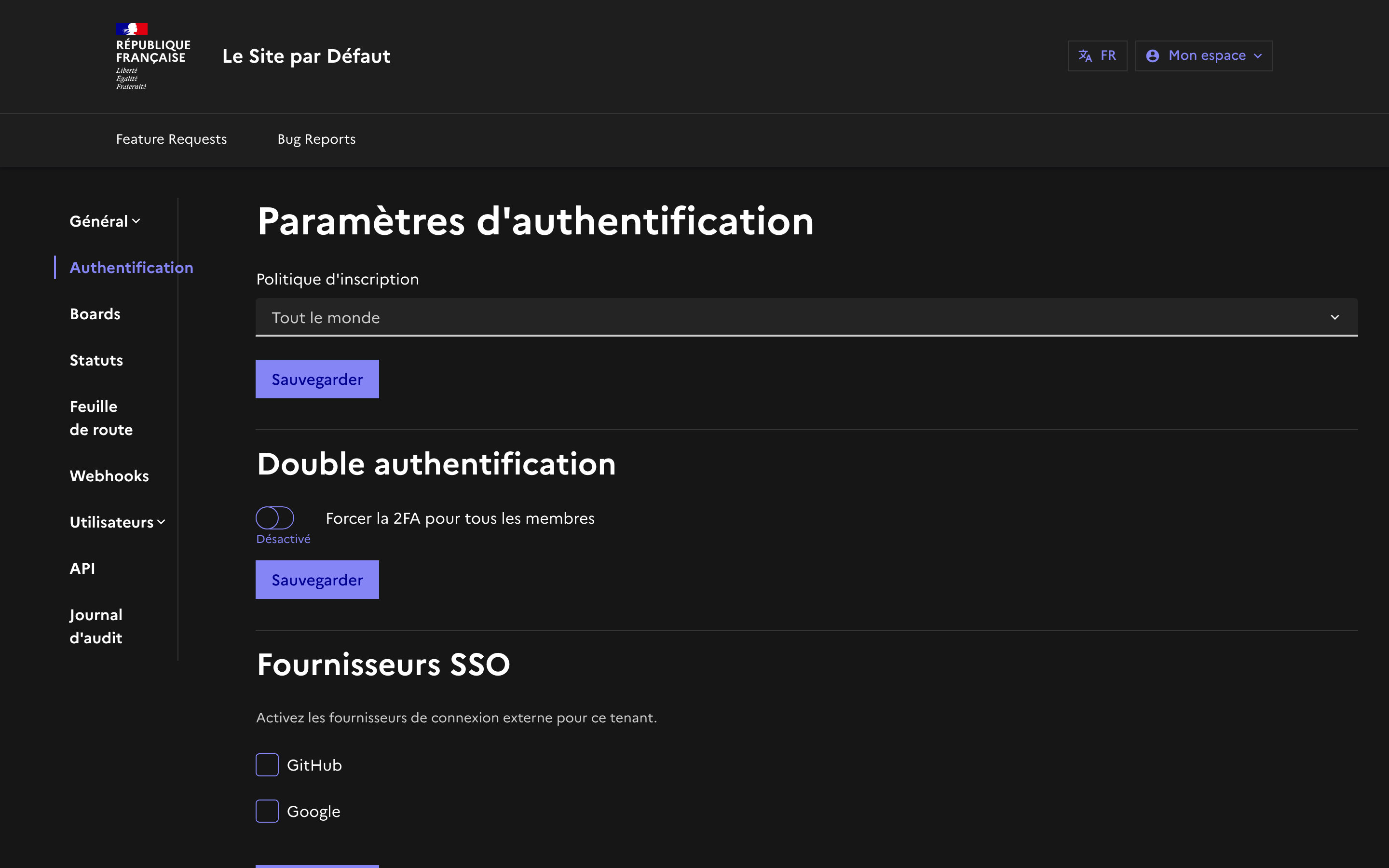Open the Journal d'audit page

[x=96, y=626]
